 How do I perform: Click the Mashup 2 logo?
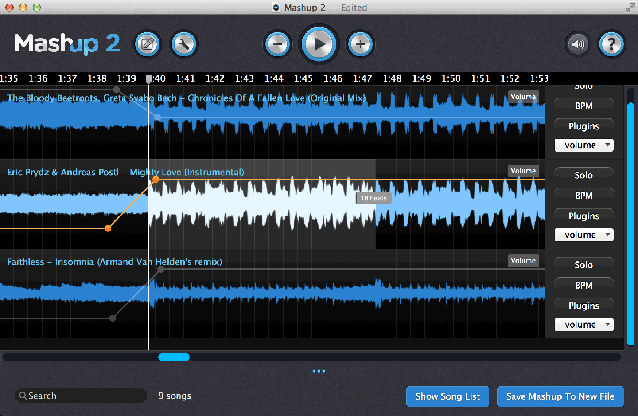pyautogui.click(x=67, y=44)
